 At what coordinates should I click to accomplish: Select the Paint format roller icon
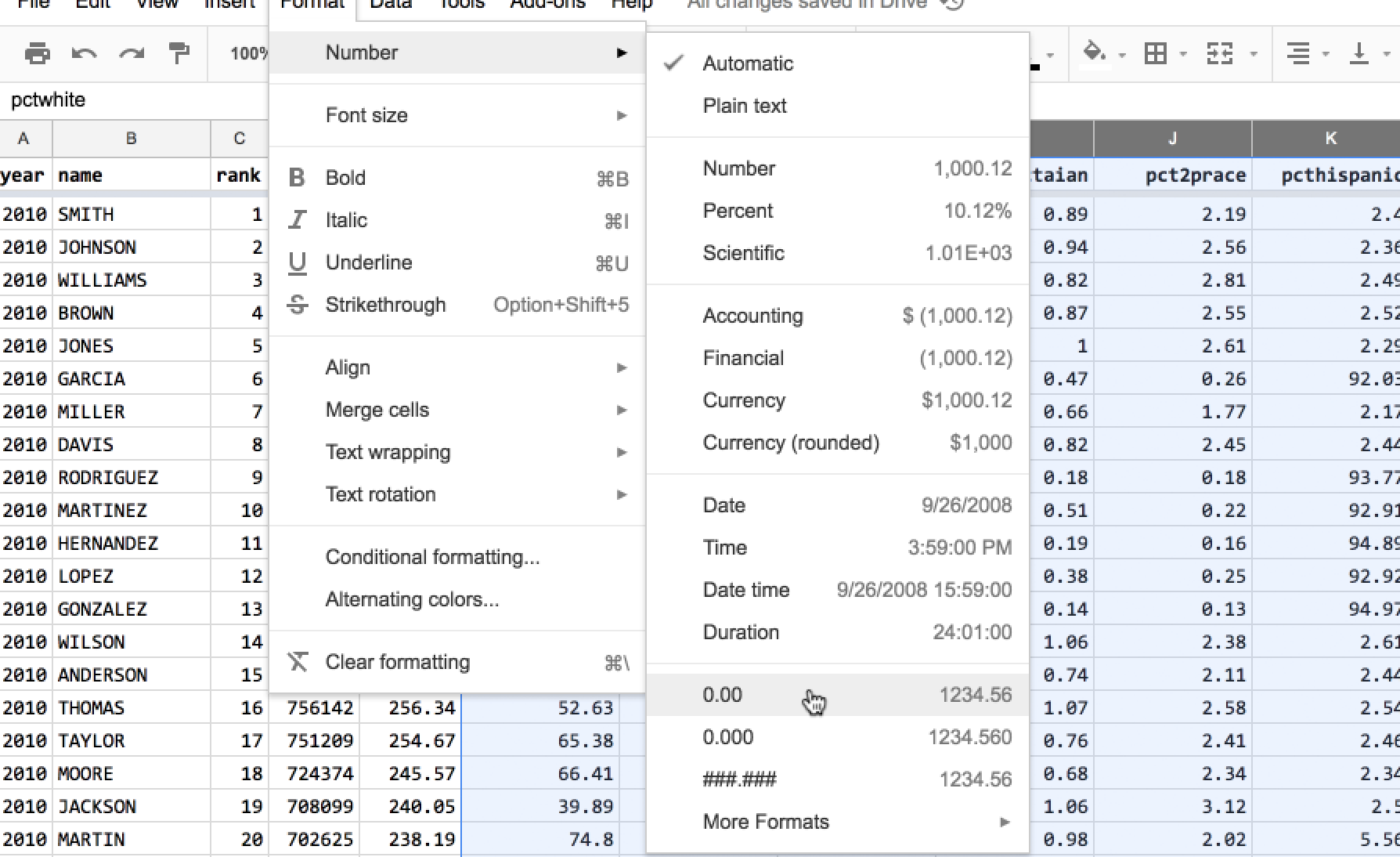[179, 53]
